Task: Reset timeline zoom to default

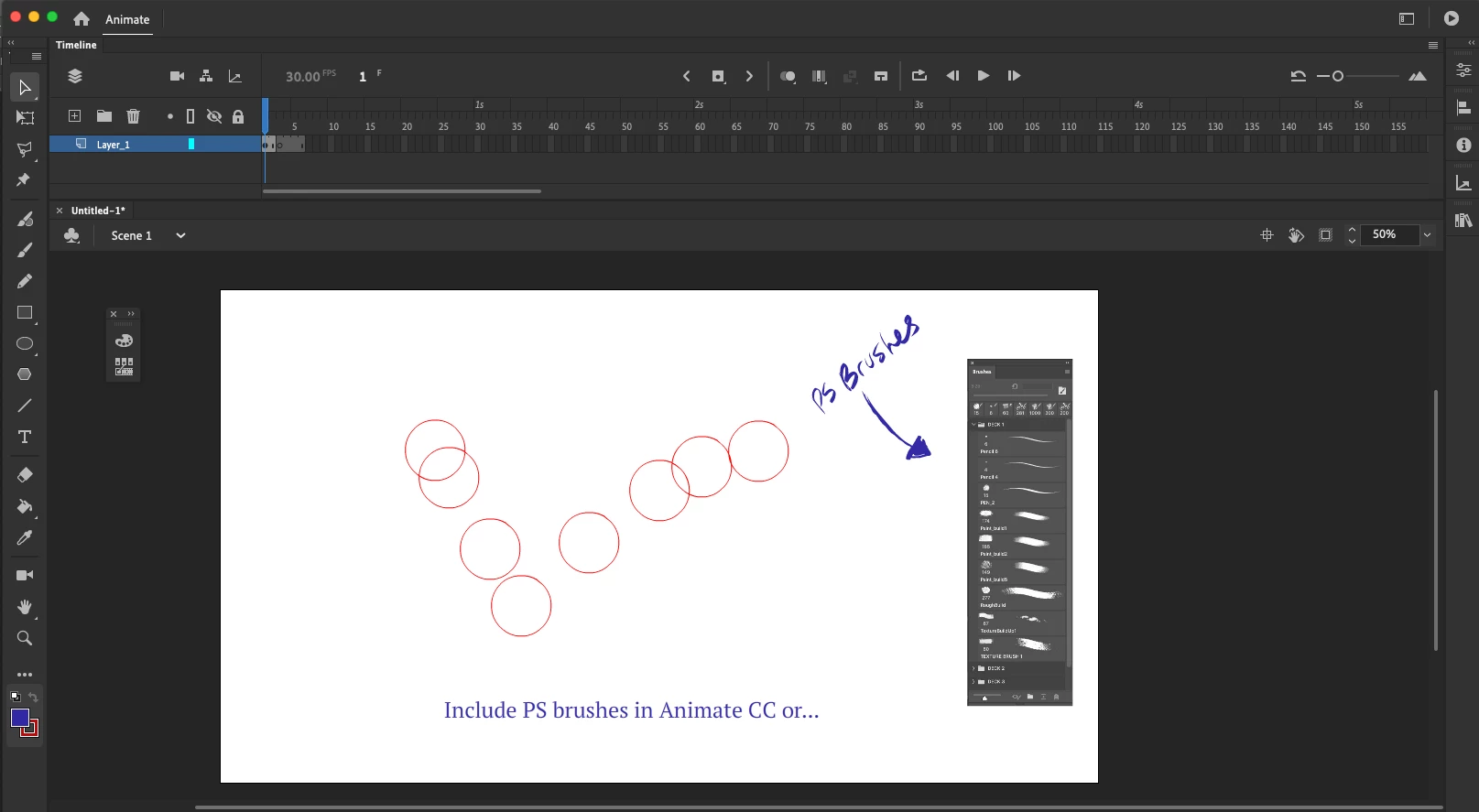Action: (x=1298, y=76)
